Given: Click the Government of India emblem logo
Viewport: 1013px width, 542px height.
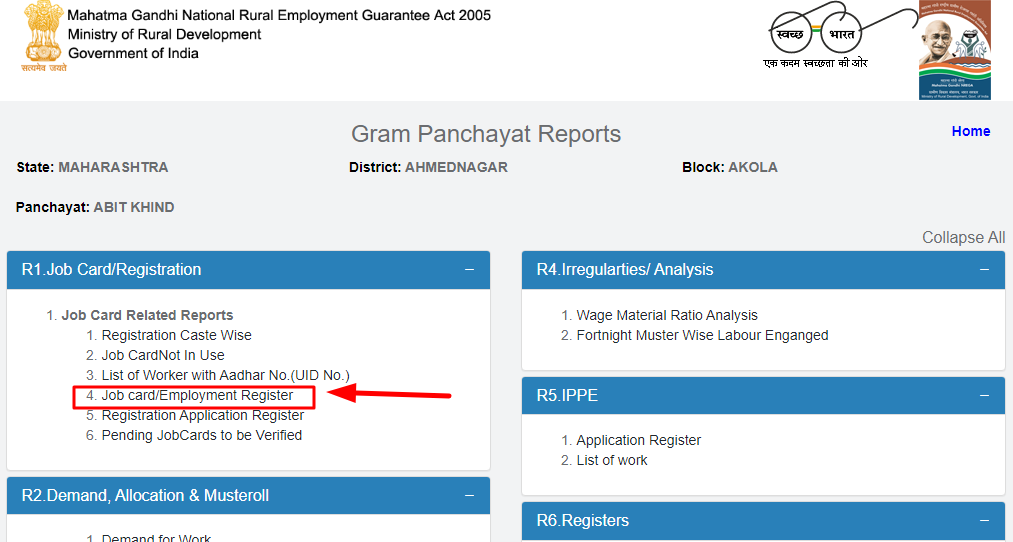Looking at the screenshot, I should (43, 36).
